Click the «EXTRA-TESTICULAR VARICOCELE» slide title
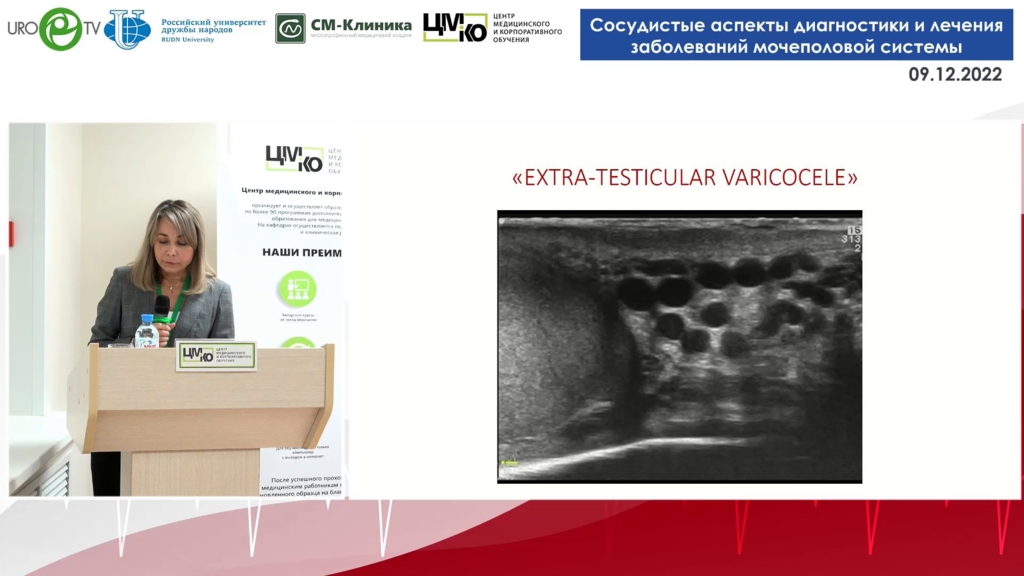The width and height of the screenshot is (1024, 576). [x=684, y=178]
